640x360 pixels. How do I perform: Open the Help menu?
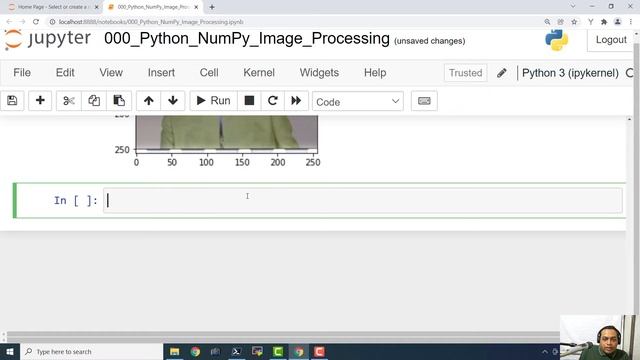(x=375, y=73)
